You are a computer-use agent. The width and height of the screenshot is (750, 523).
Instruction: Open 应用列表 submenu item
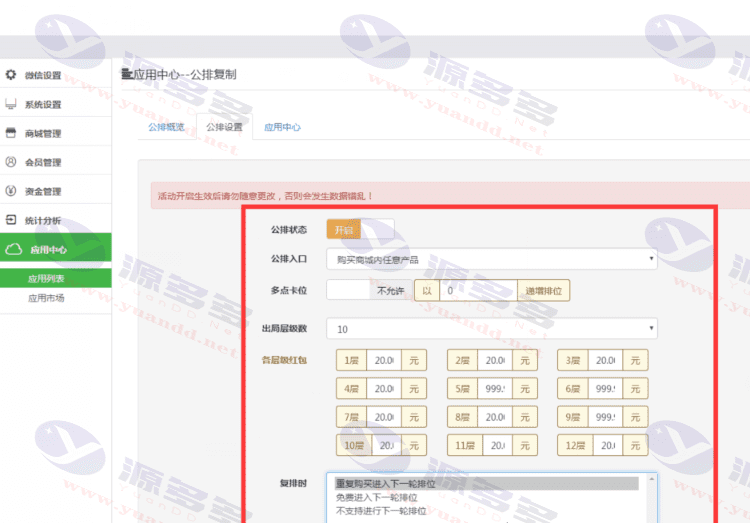(55, 278)
